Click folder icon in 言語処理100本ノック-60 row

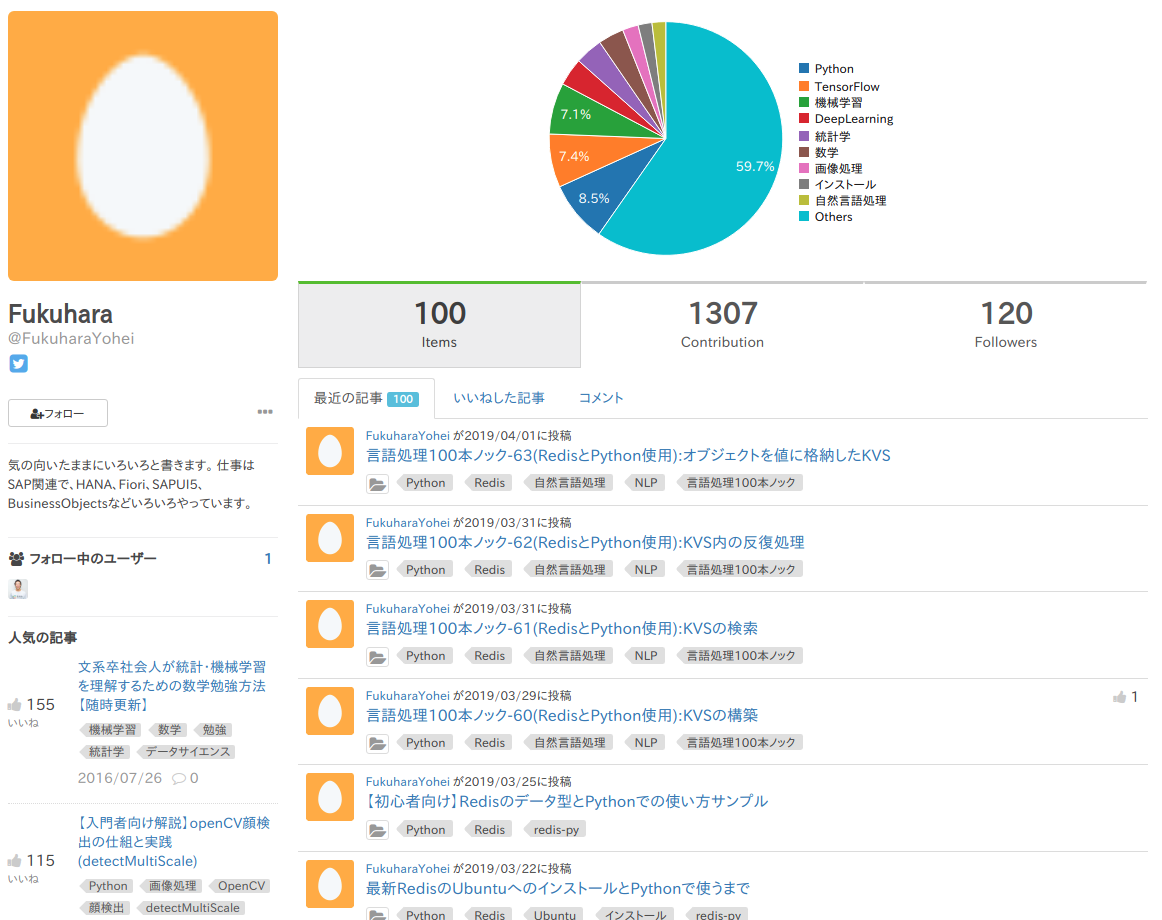tap(377, 744)
